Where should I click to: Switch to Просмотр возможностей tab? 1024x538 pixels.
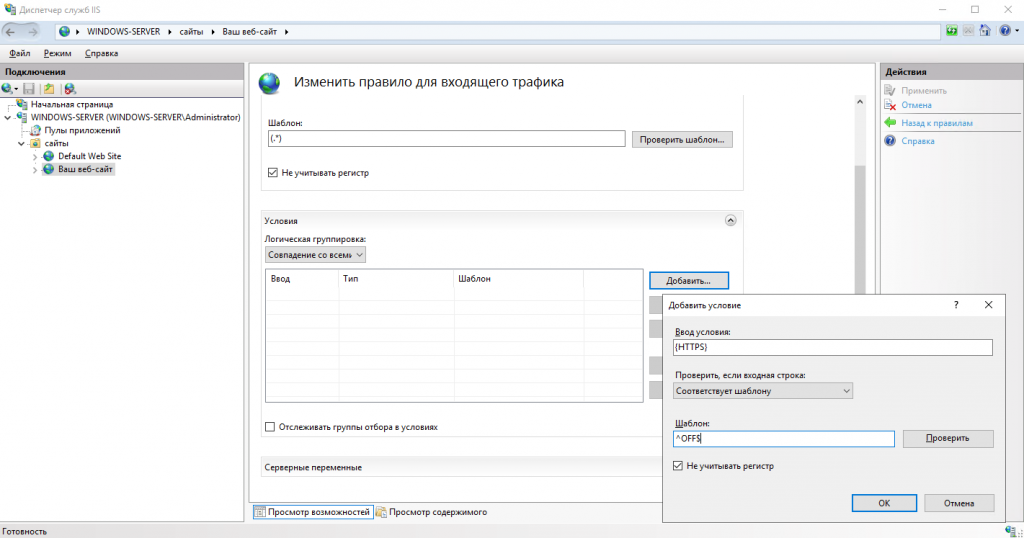tap(313, 512)
